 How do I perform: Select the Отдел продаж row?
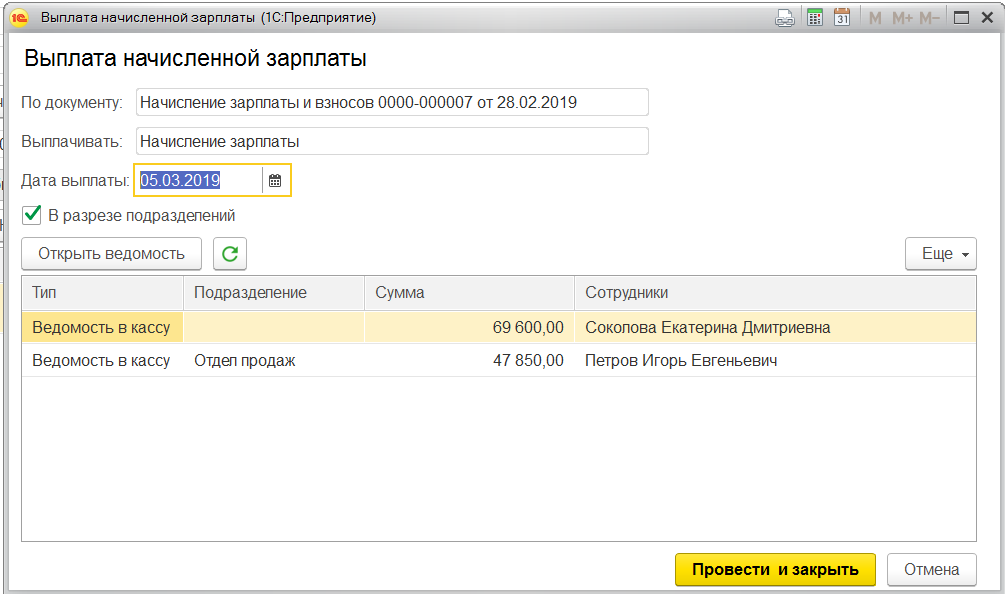coord(245,360)
